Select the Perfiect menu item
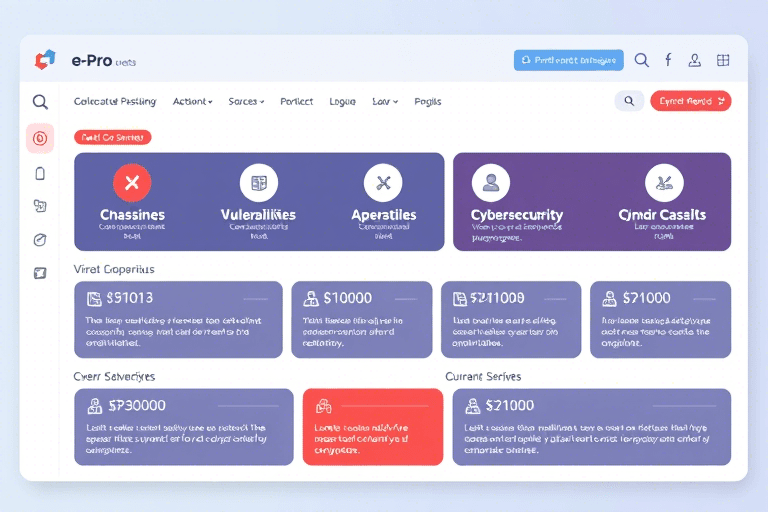This screenshot has width=768, height=512. (297, 101)
